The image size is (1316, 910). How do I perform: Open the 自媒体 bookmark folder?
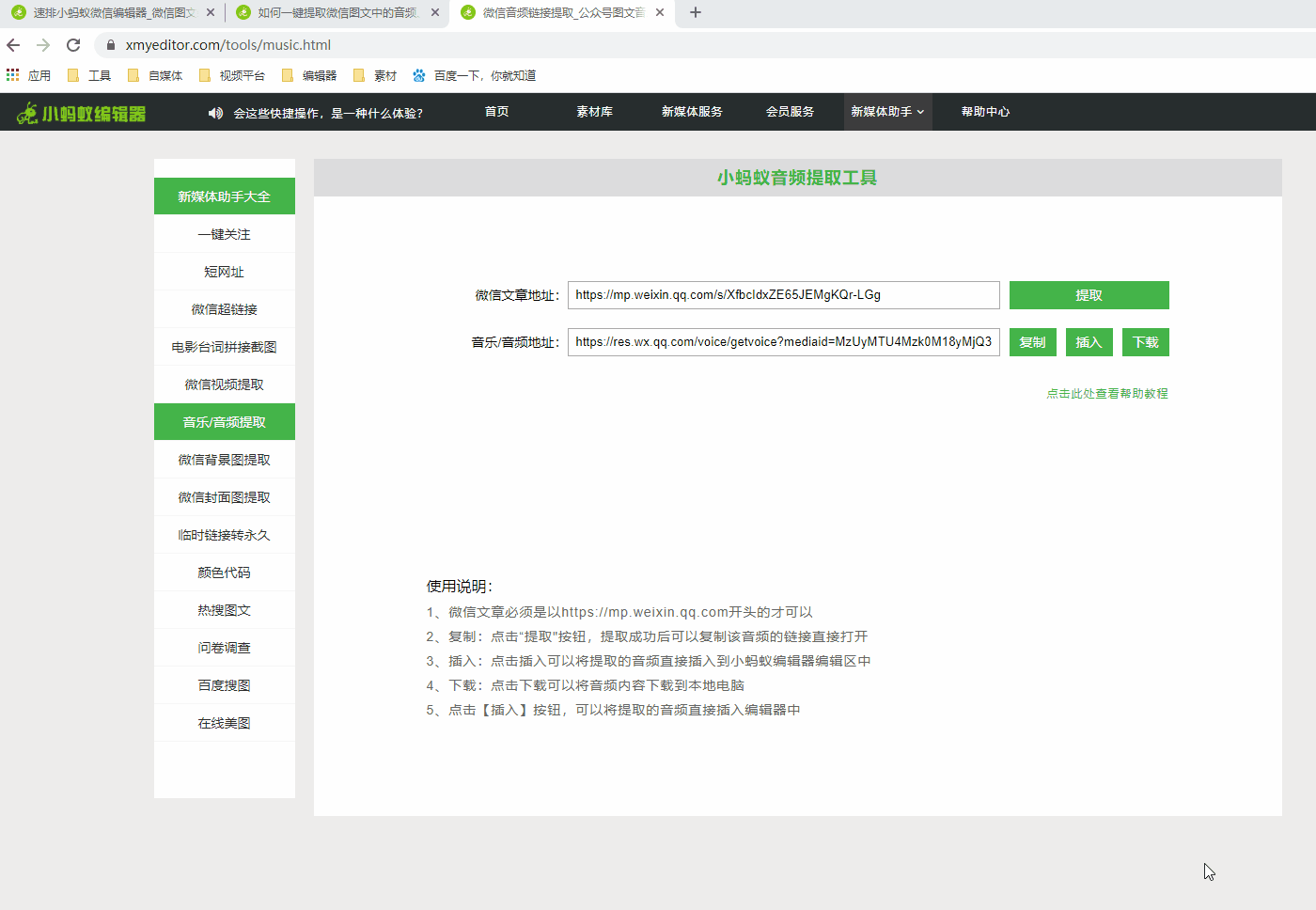(x=155, y=75)
